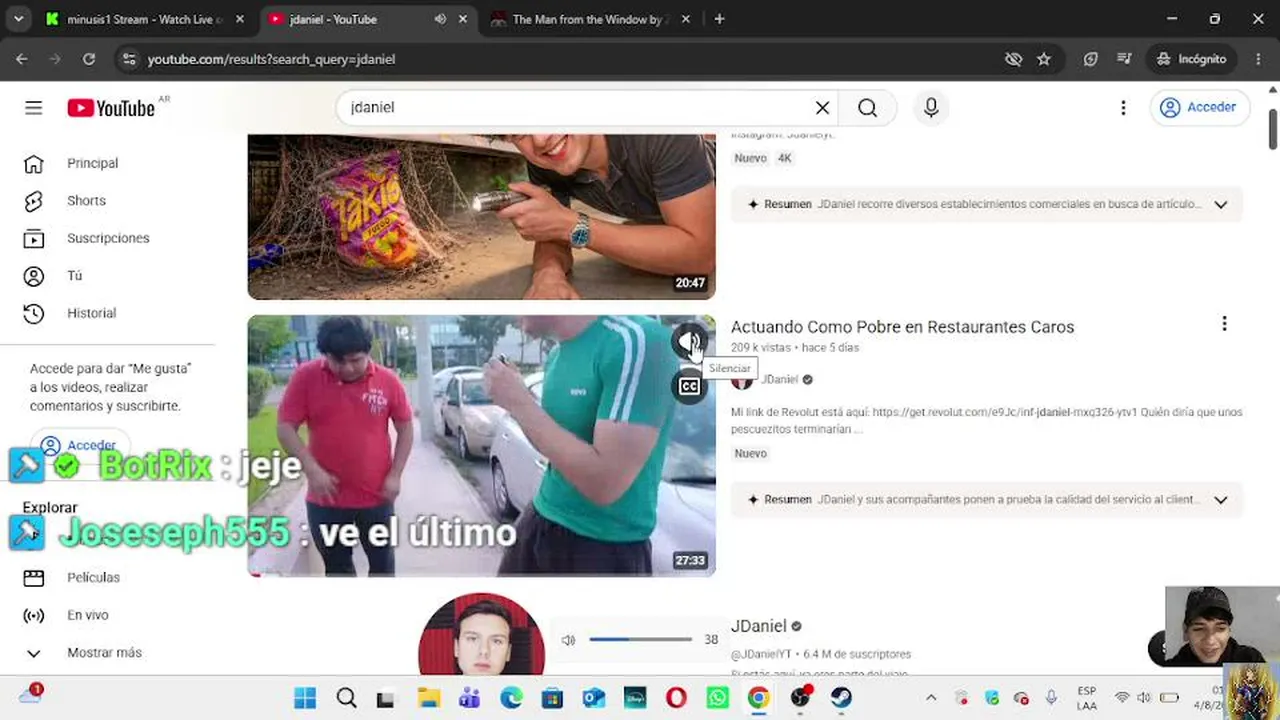Switch to minusis1 Stream tab
1280x720 pixels.
(145, 19)
